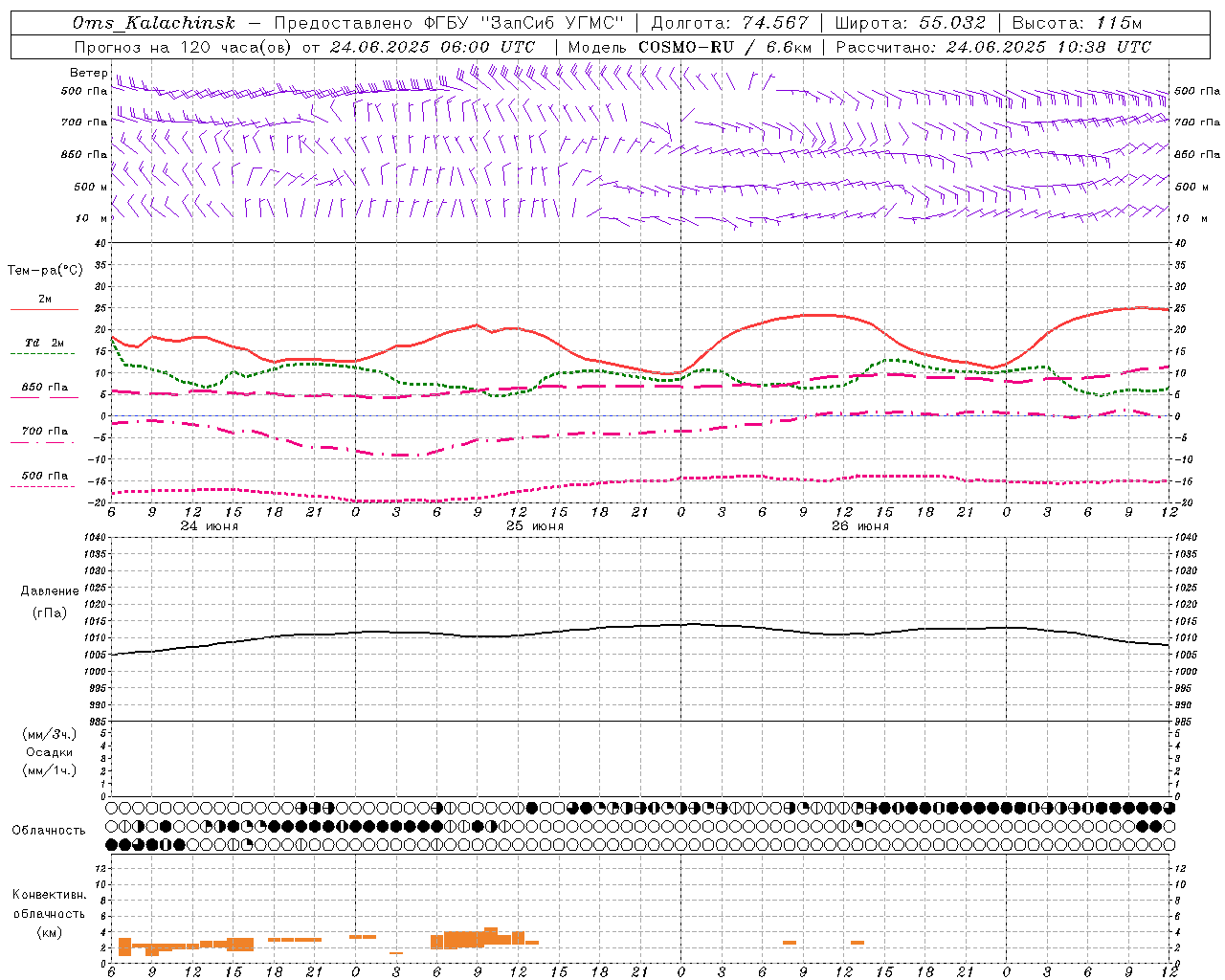
Task: Click the '700 гПа' temperature legend entry
Action: tap(45, 432)
